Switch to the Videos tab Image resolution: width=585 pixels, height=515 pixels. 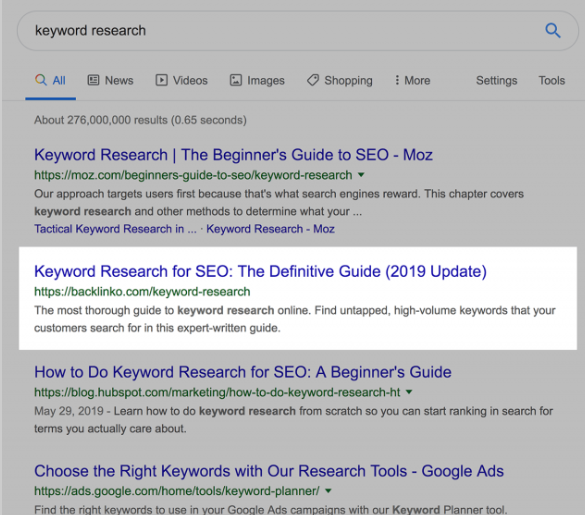point(182,80)
